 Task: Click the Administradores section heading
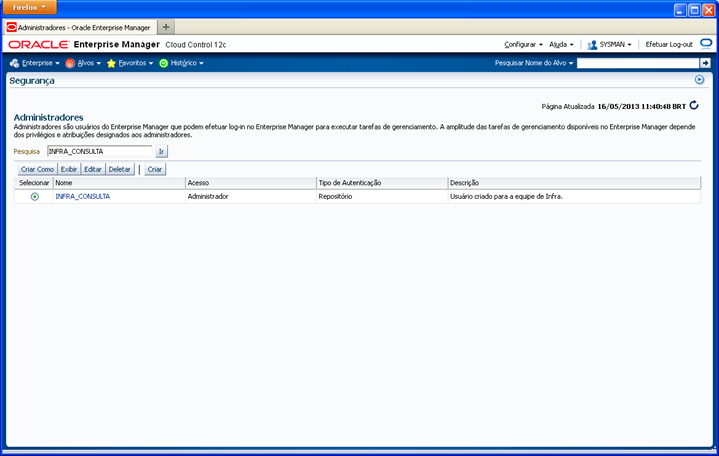point(48,117)
